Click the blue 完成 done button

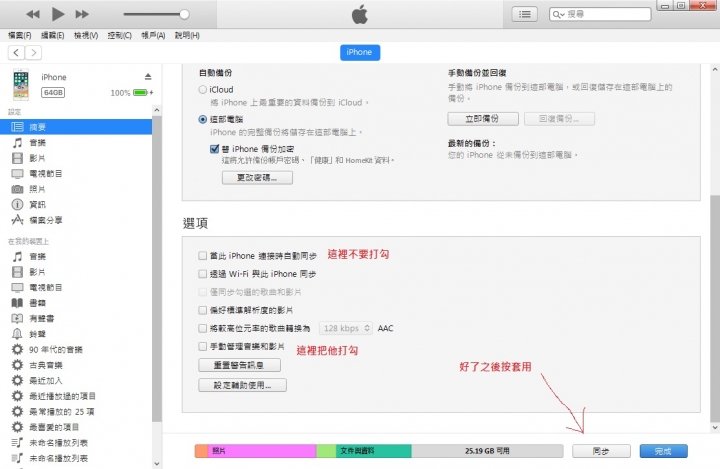[664, 451]
